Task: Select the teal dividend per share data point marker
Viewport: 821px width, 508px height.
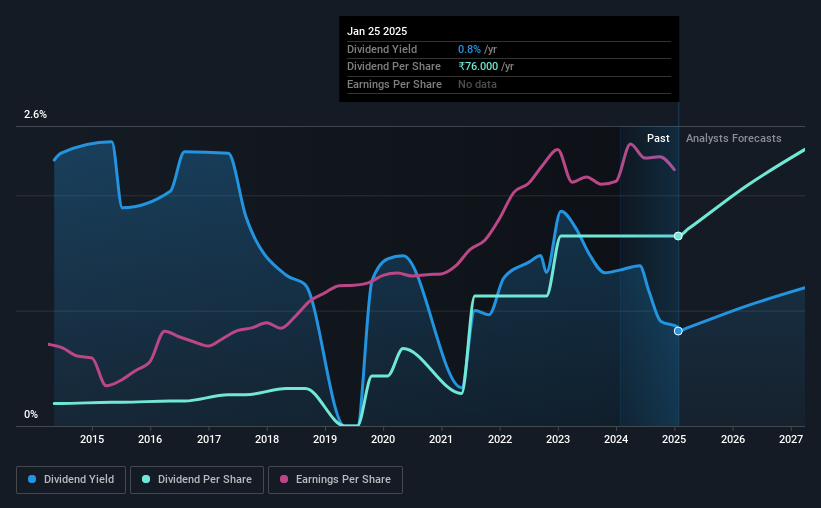Action: click(678, 236)
